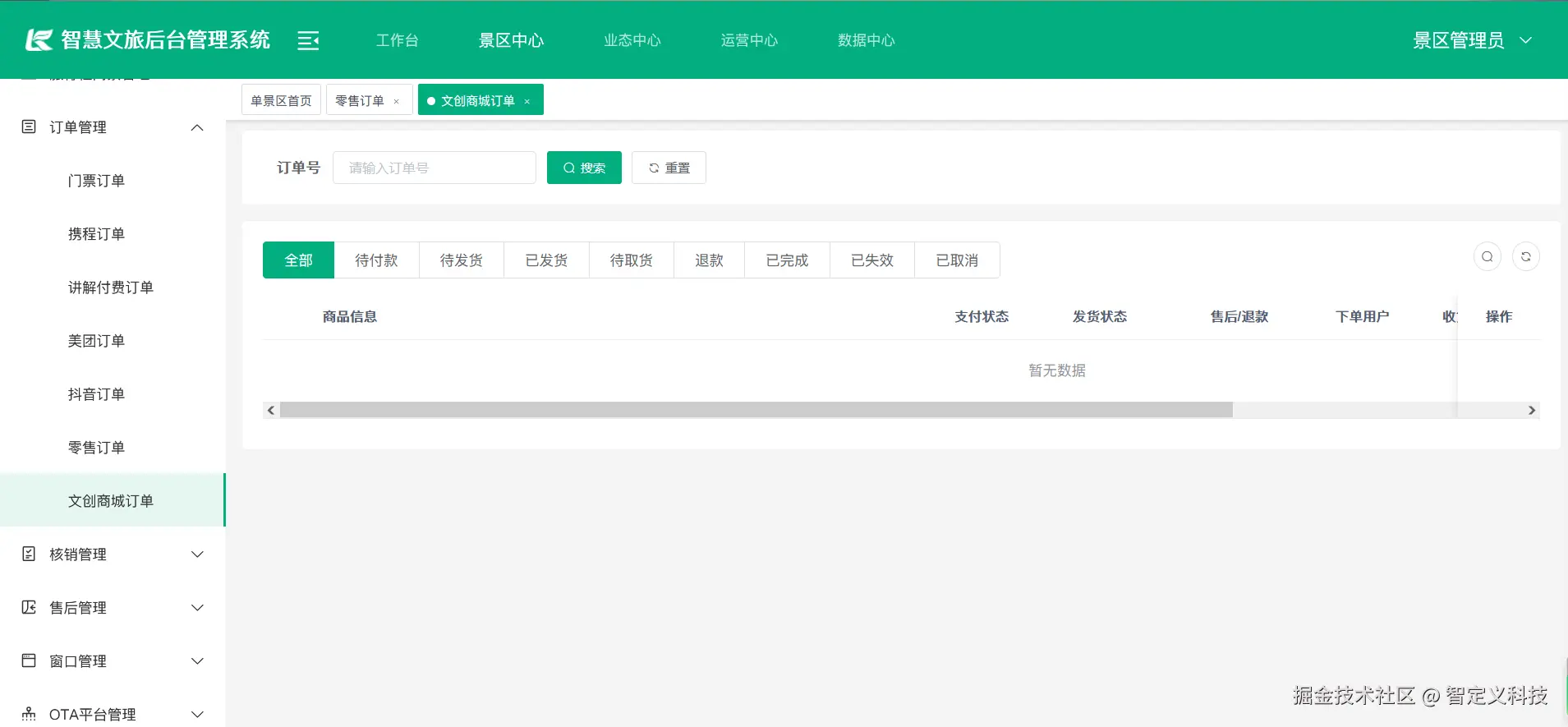Select the 已发货 status filter
This screenshot has height=727, width=1568.
[546, 260]
